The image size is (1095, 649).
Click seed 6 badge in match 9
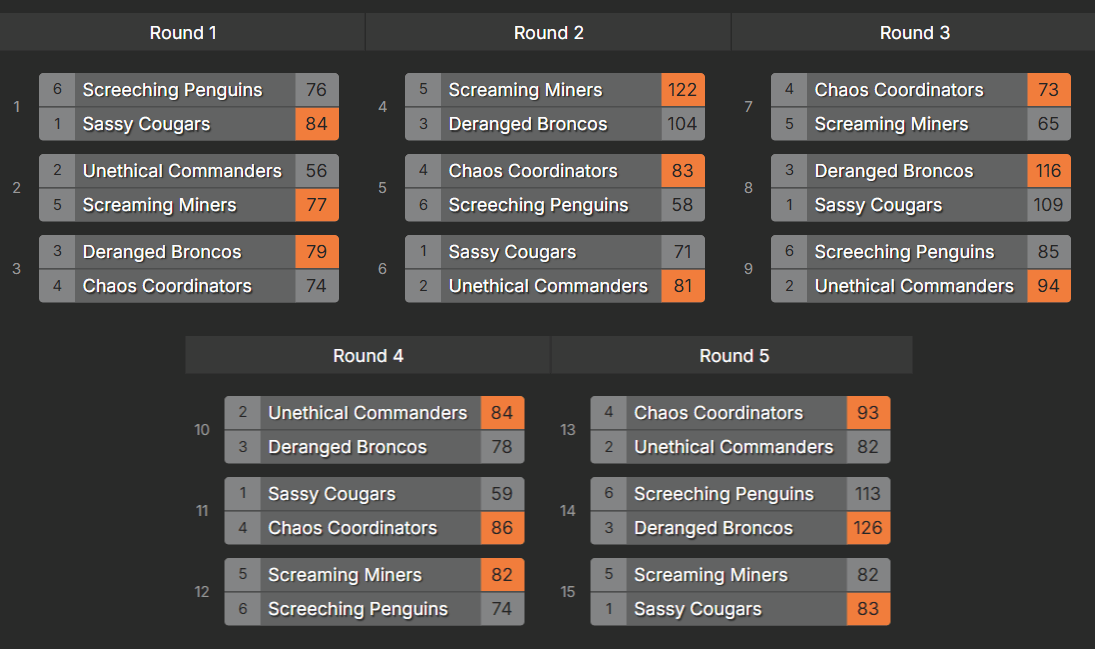pos(789,252)
